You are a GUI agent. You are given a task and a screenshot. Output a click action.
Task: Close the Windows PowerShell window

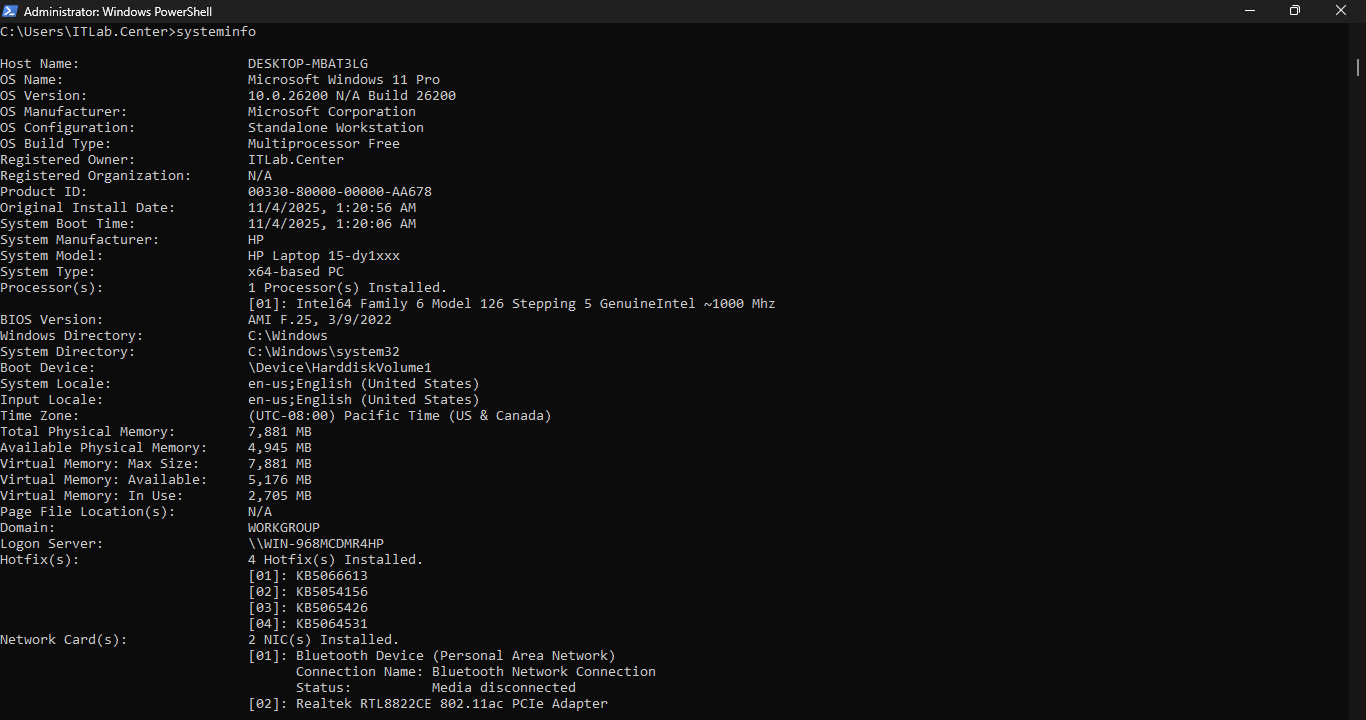[1341, 11]
